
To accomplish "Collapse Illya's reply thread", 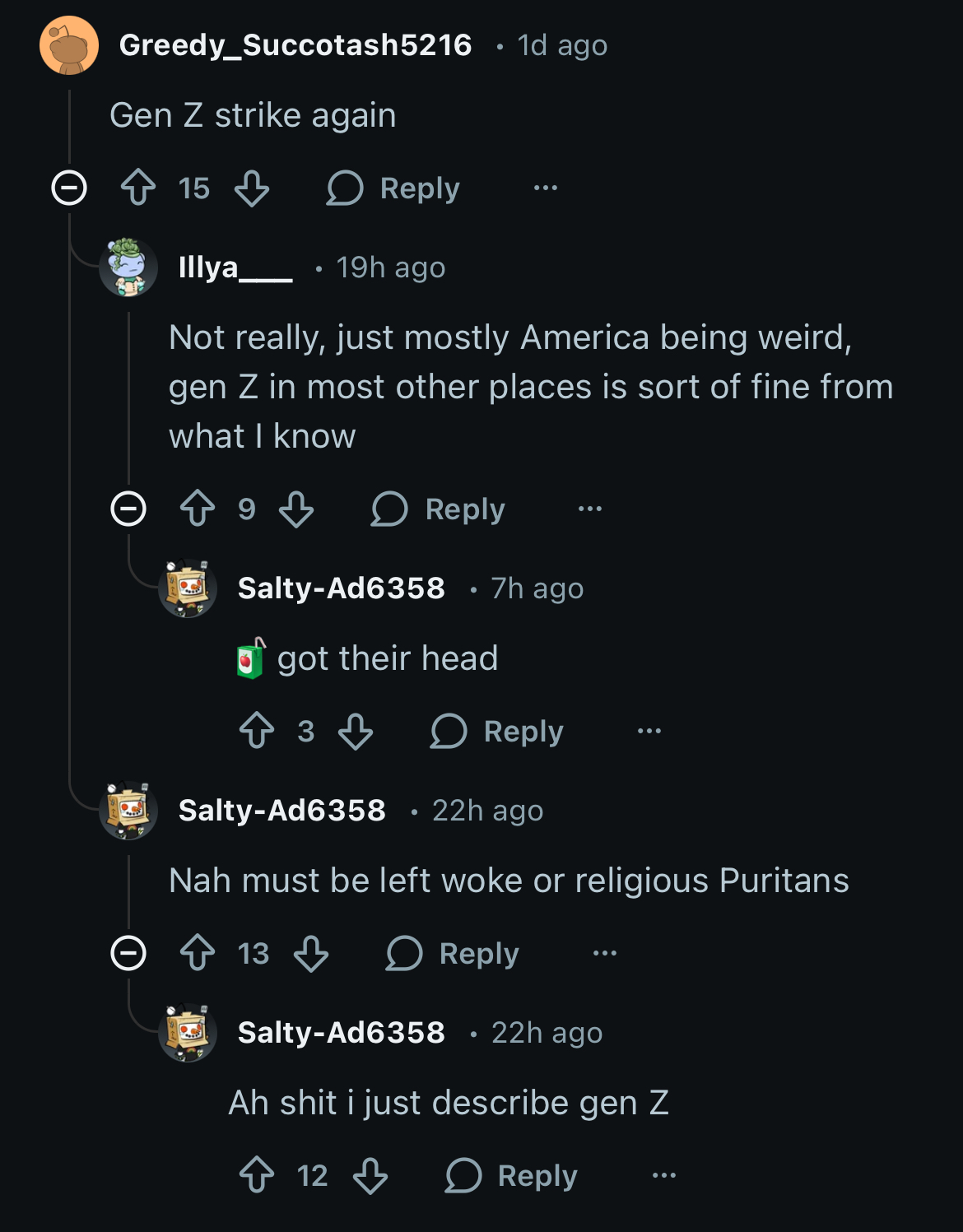I will pos(128,509).
